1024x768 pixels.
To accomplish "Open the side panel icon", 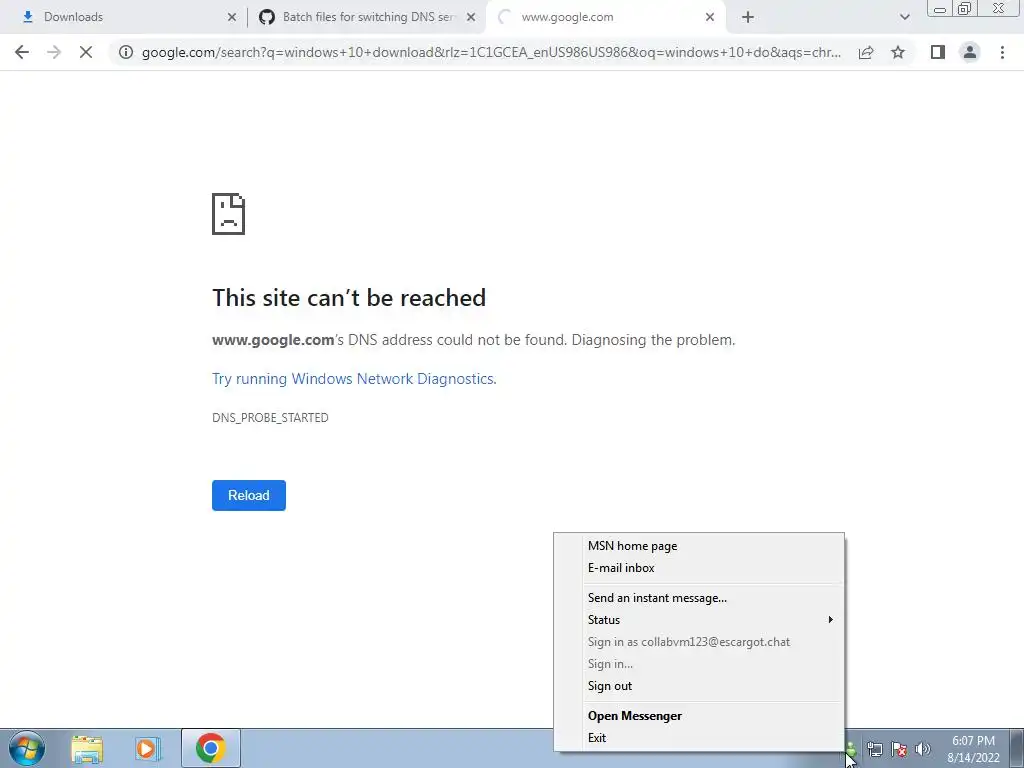I will pyautogui.click(x=938, y=52).
